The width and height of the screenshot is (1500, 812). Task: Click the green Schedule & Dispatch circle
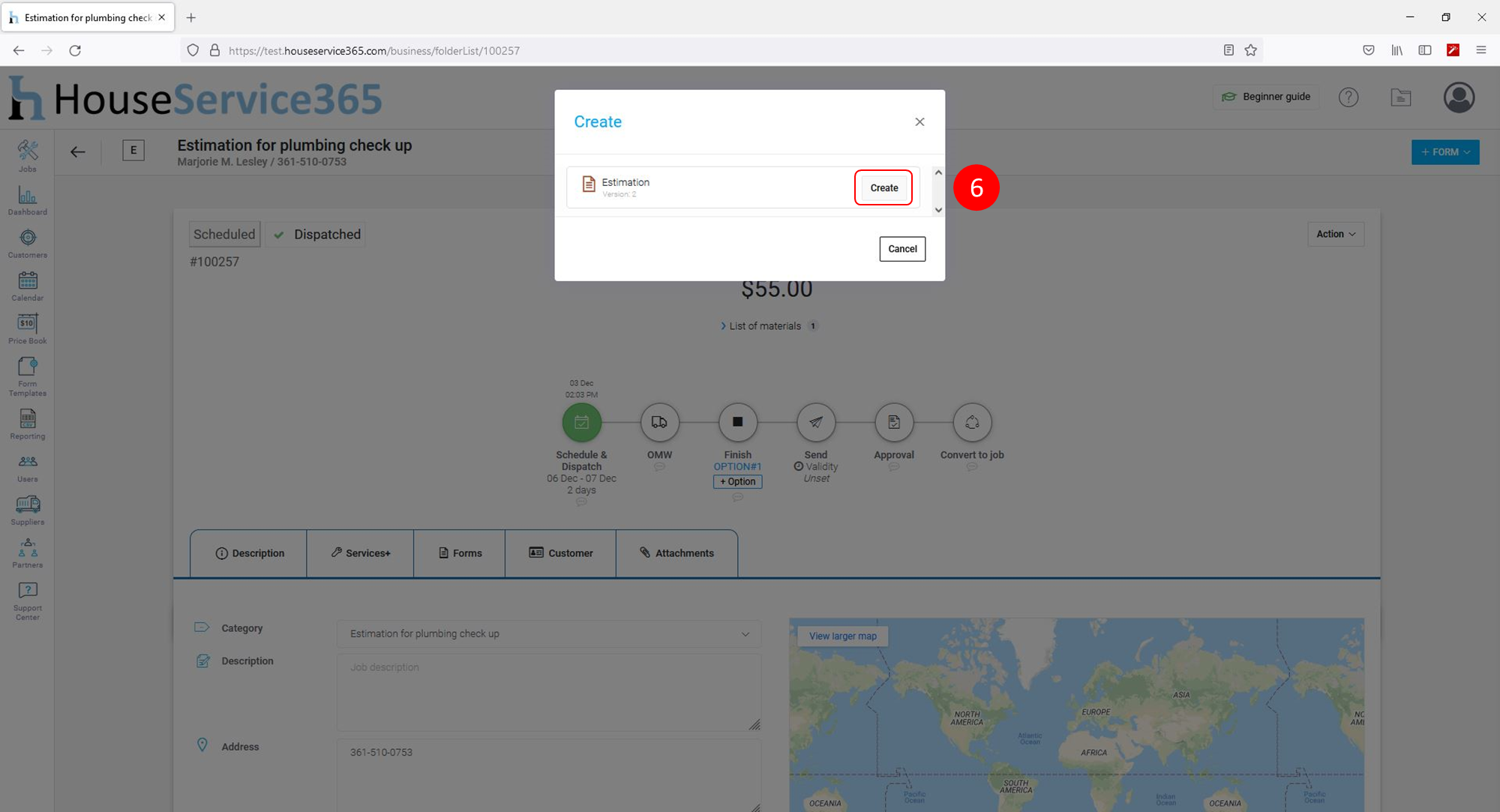[581, 422]
